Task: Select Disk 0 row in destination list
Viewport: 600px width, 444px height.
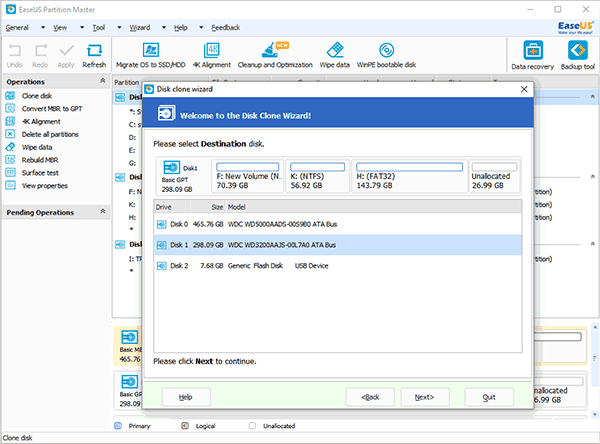Action: click(x=338, y=224)
